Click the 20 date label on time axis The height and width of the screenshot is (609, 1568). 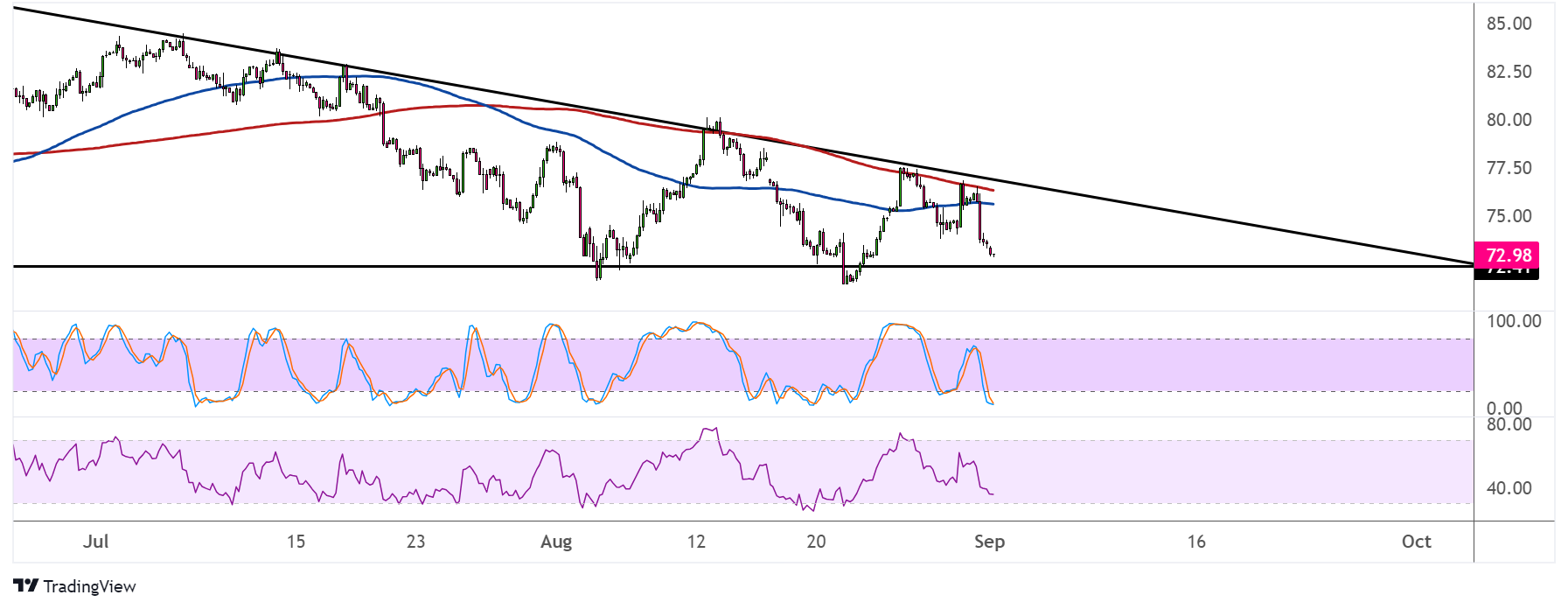coord(816,542)
